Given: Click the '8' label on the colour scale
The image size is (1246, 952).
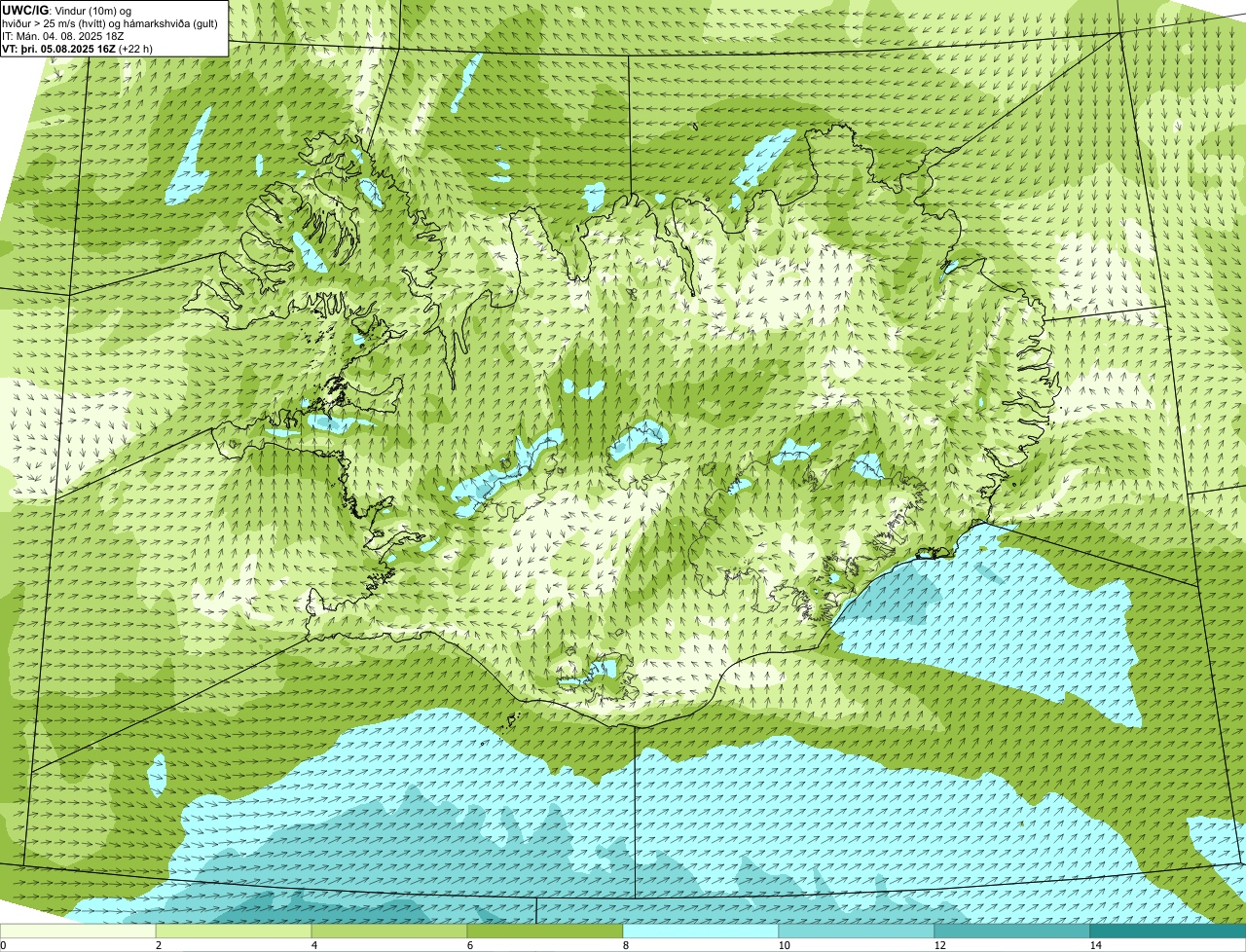Looking at the screenshot, I should (626, 945).
